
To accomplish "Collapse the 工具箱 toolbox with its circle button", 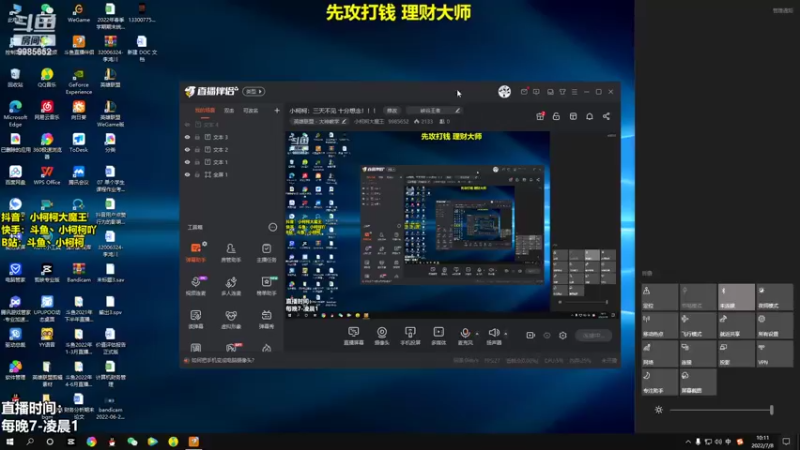I will click(x=272, y=227).
